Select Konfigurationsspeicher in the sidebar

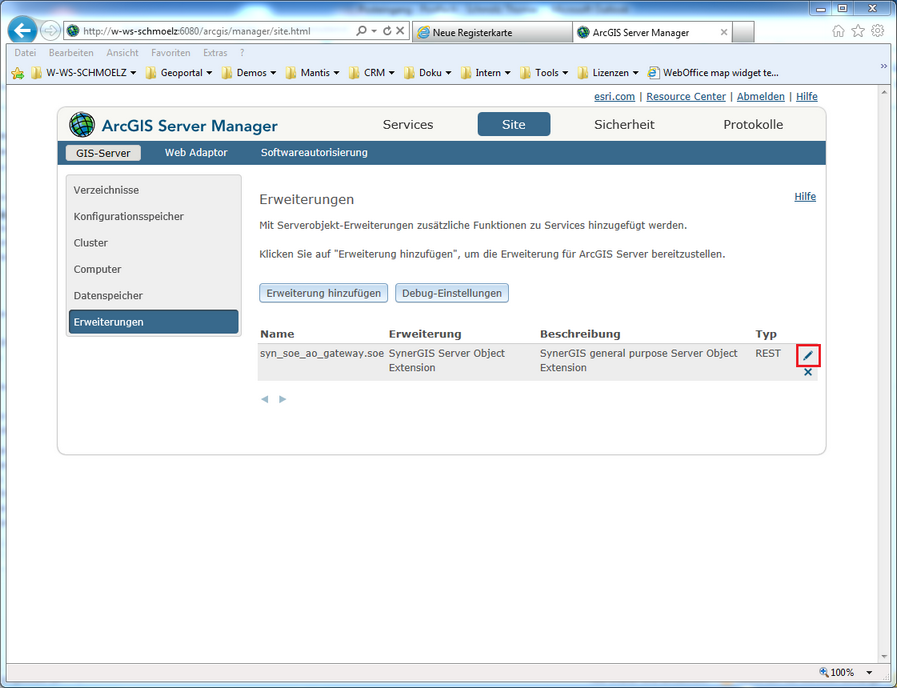pyautogui.click(x=153, y=216)
